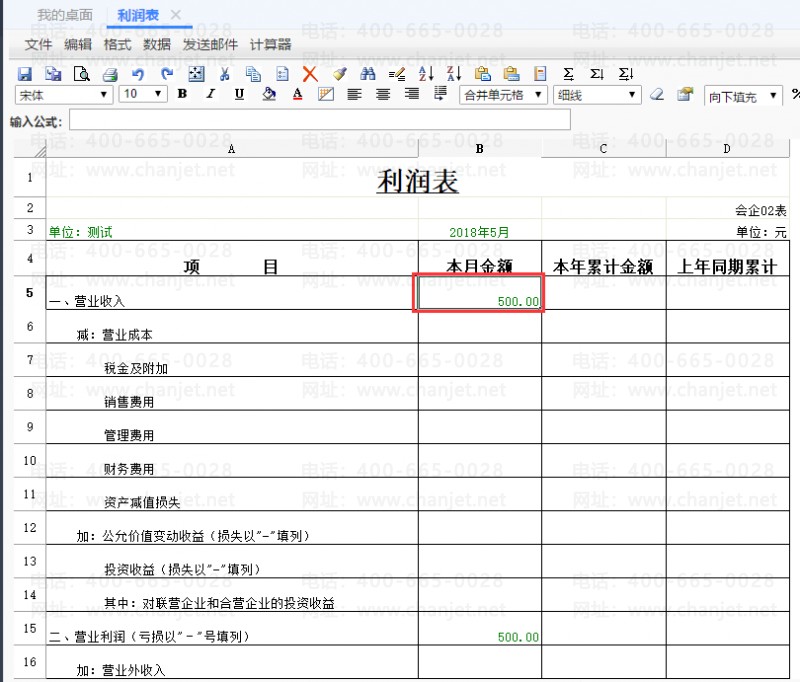Open the 编辑 menu
This screenshot has height=682, width=800.
78,44
